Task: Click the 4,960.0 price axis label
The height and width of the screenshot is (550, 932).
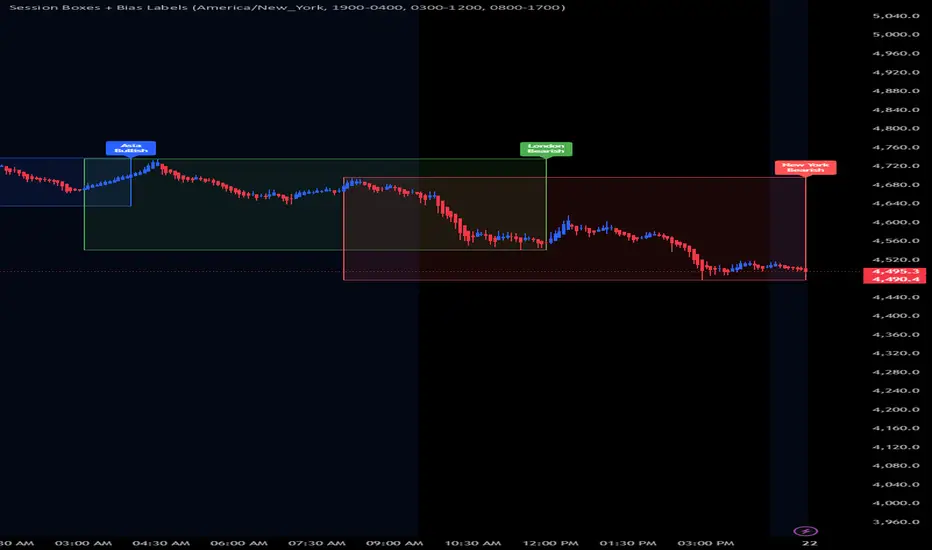Action: pyautogui.click(x=896, y=54)
